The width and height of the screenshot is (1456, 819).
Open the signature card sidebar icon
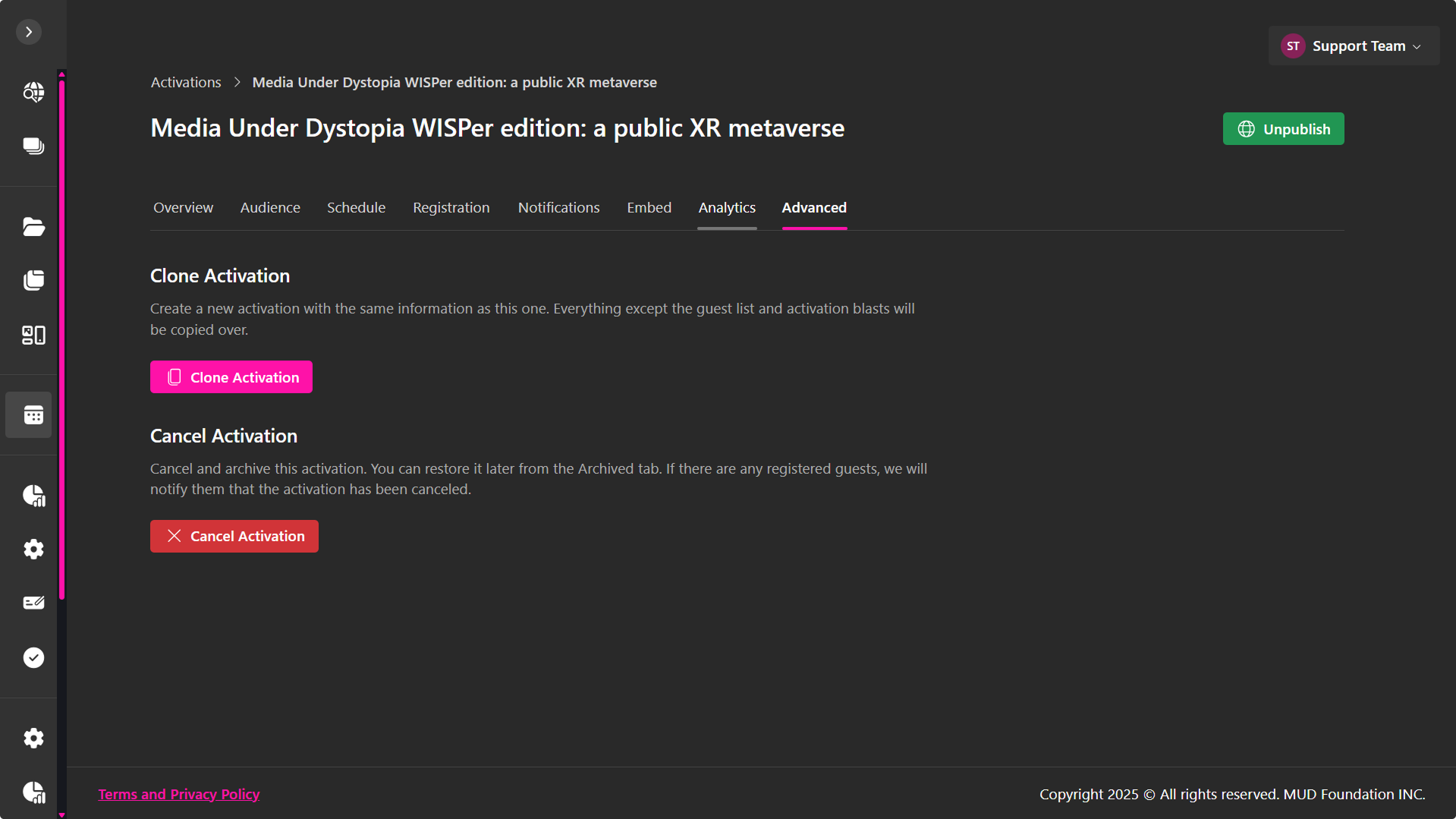33,603
